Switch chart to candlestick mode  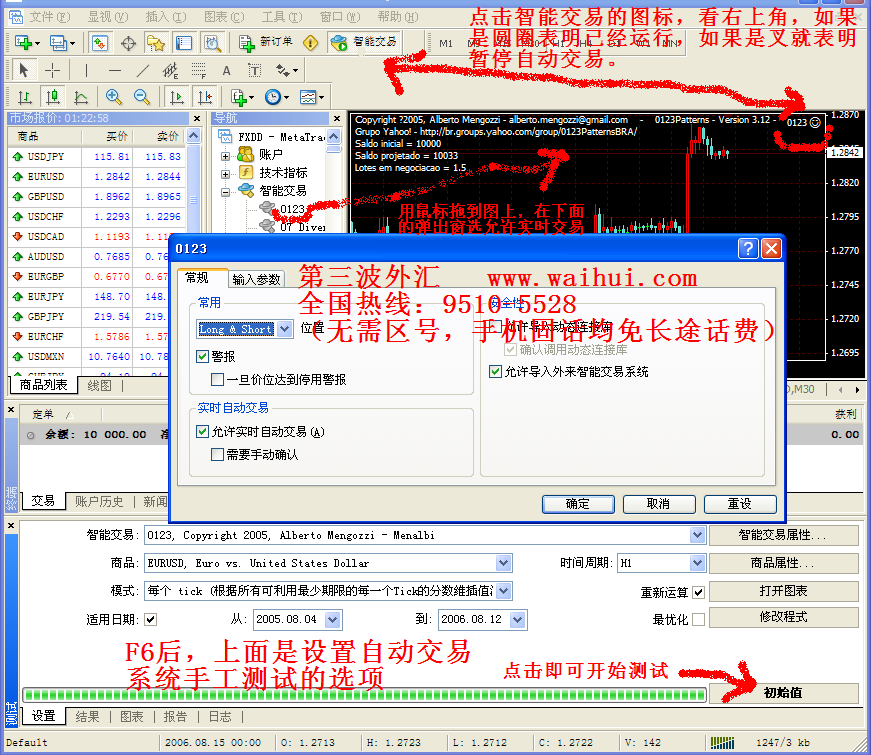tap(53, 98)
